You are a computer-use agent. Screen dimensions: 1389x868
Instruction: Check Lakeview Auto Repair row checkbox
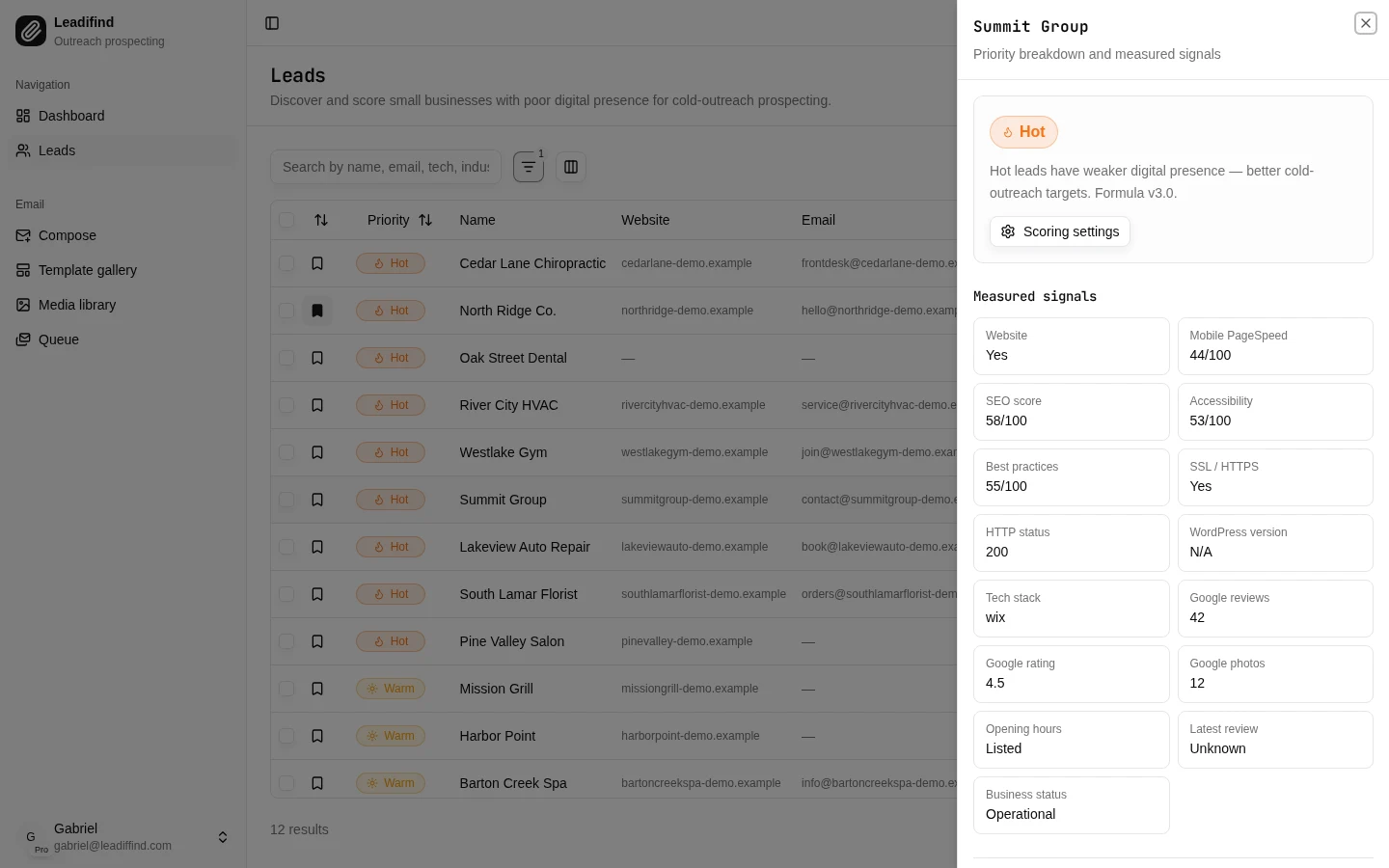coord(286,547)
